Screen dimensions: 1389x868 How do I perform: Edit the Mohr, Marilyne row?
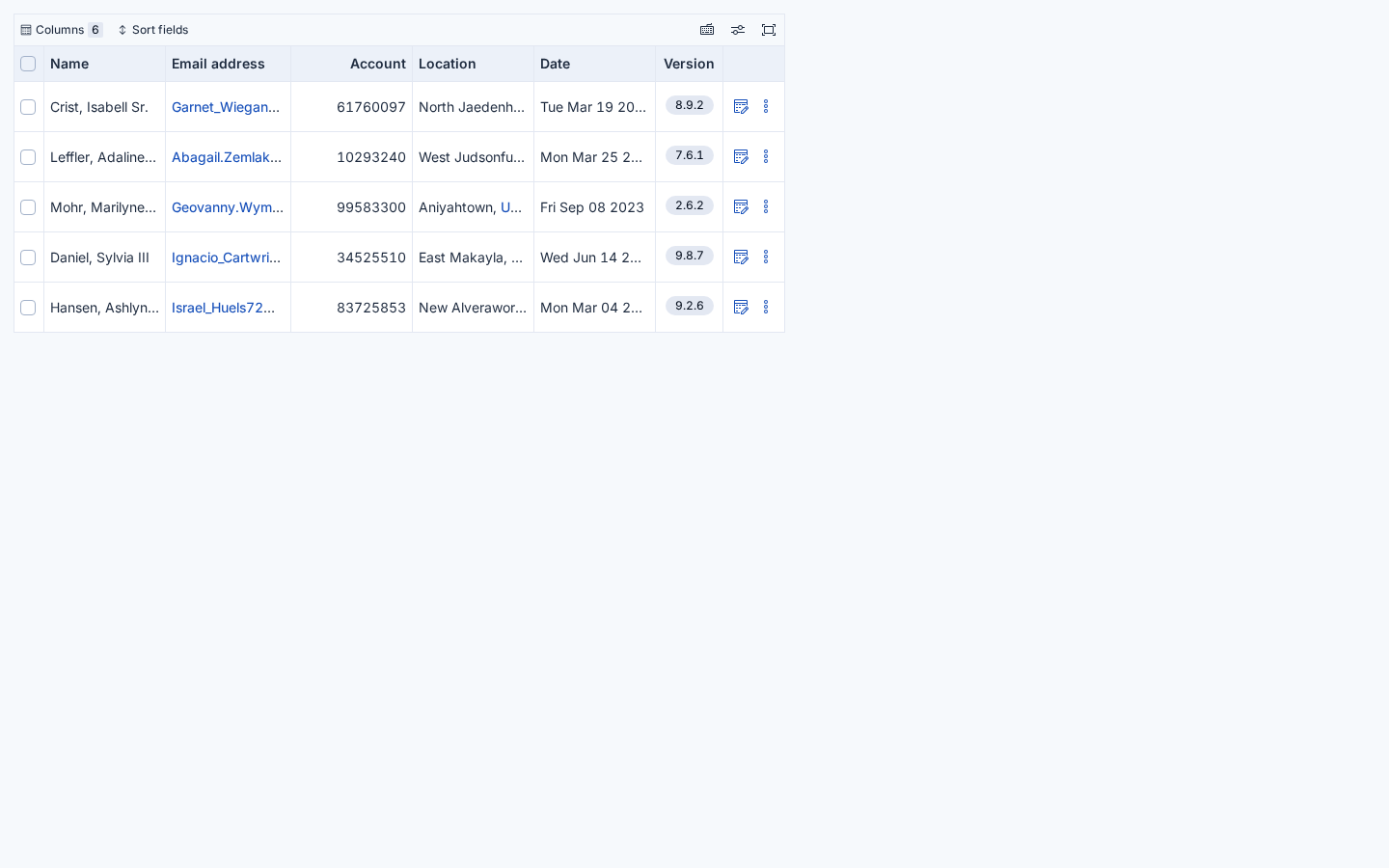click(741, 206)
